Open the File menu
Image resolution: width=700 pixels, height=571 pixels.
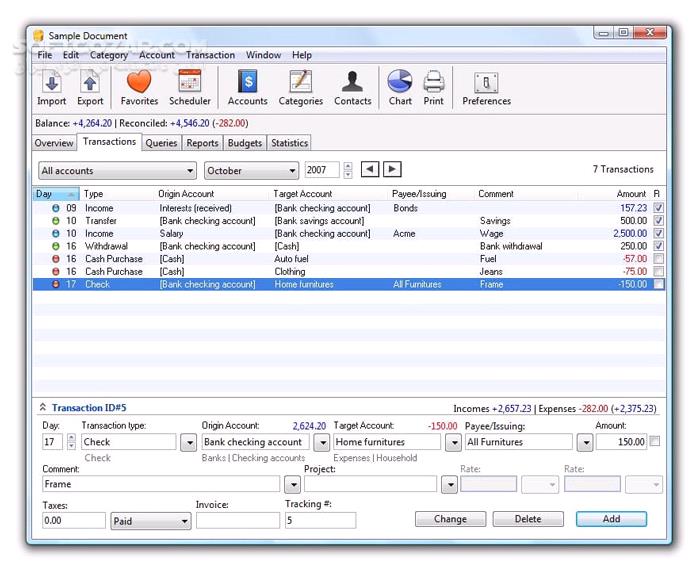(45, 55)
